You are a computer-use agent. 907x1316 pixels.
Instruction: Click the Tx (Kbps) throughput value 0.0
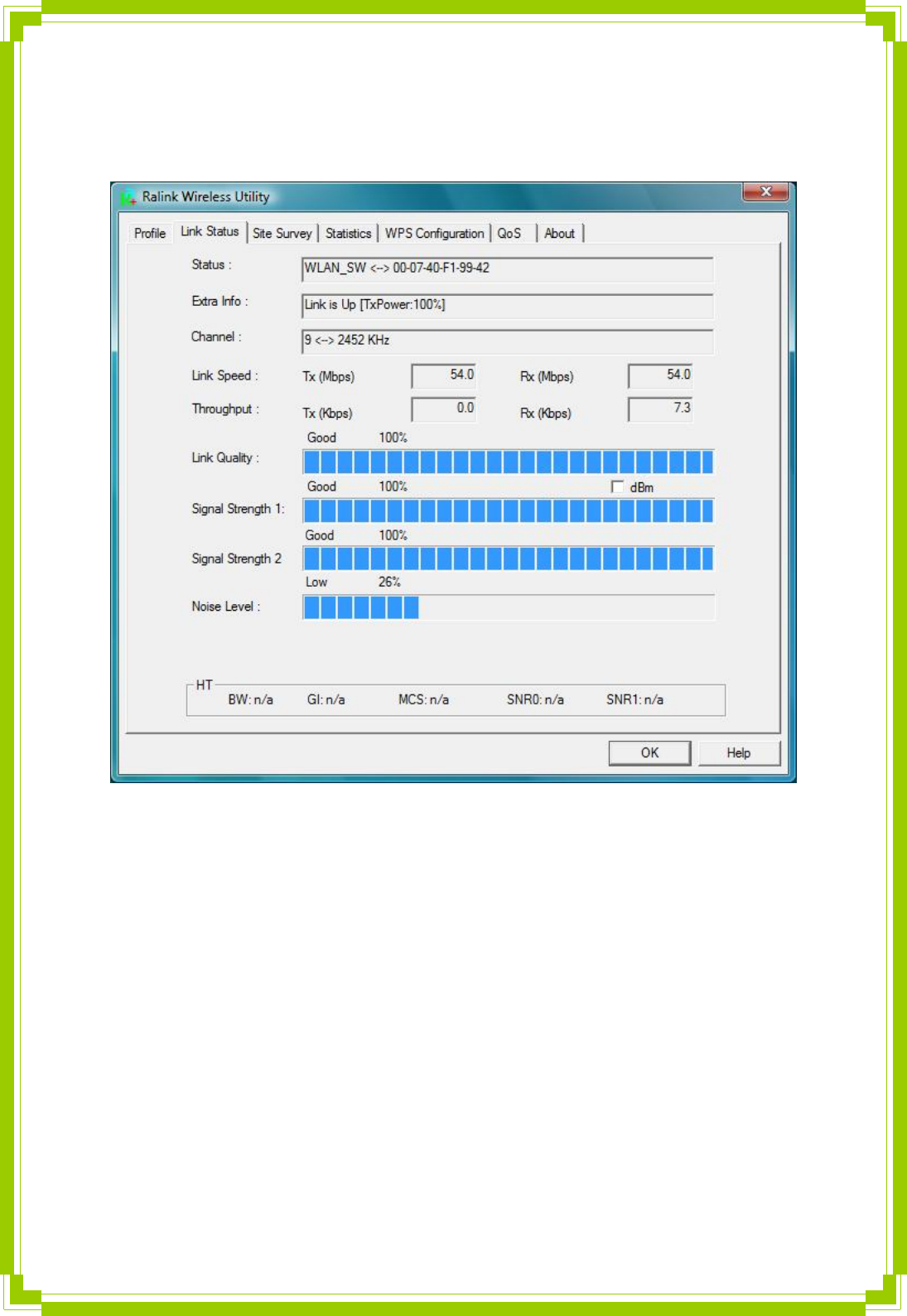click(x=444, y=409)
